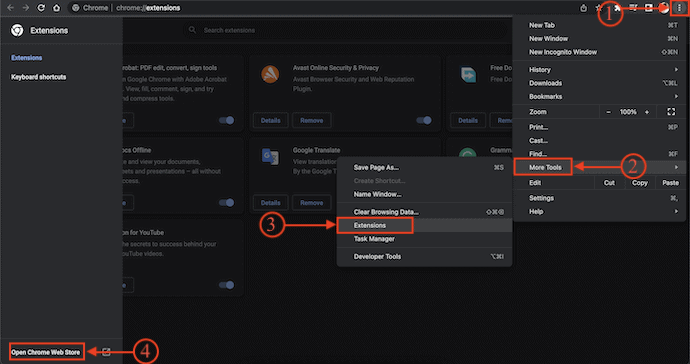Click Details for Free Download extension
This screenshot has height=364, width=690.
click(468, 120)
